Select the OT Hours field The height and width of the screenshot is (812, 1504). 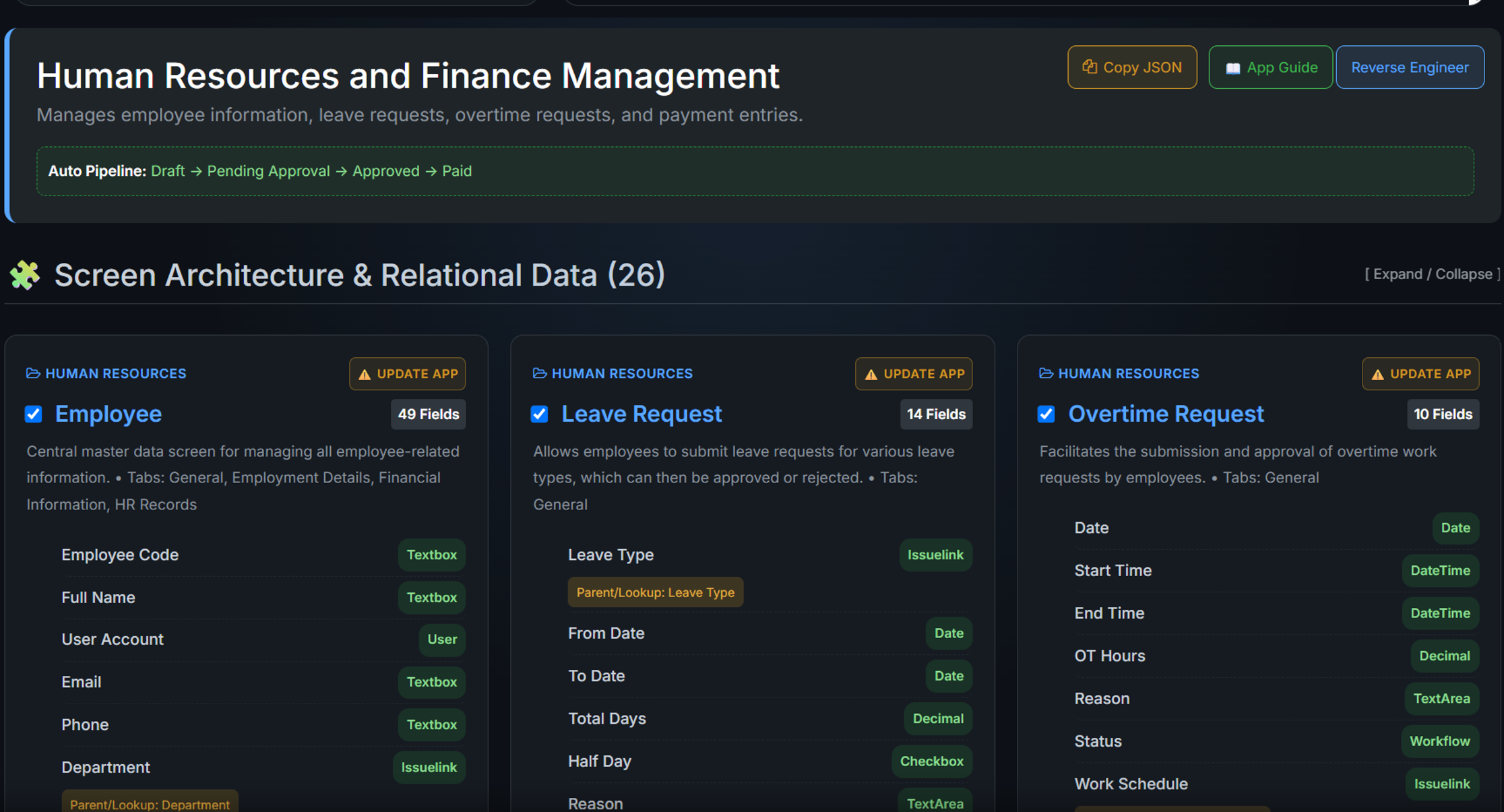[1277, 656]
